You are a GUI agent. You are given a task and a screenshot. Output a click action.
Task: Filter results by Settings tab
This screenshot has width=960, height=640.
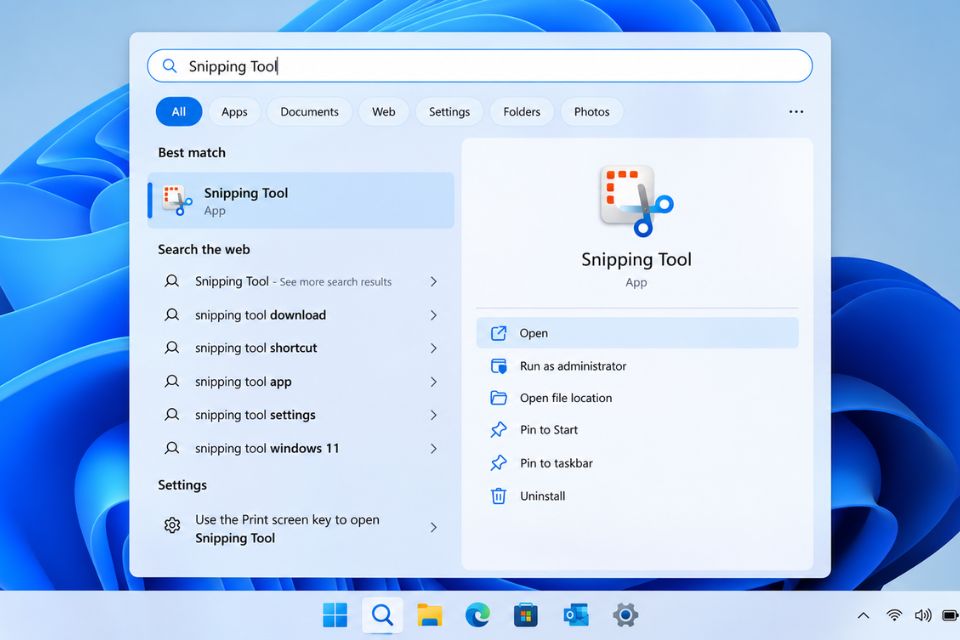pos(449,111)
